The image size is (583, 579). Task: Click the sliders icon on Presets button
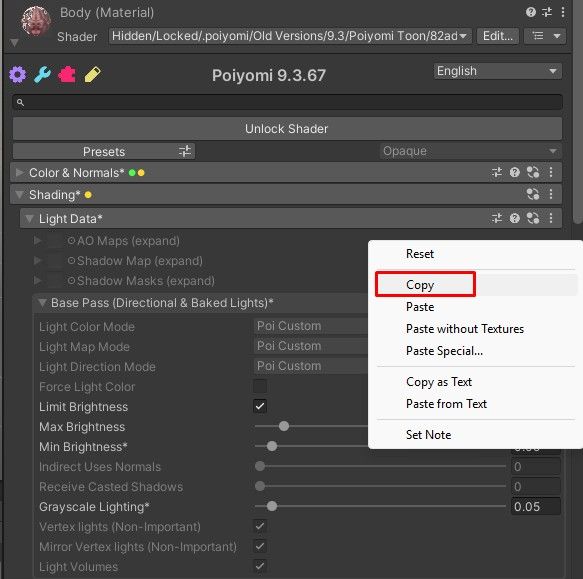185,151
